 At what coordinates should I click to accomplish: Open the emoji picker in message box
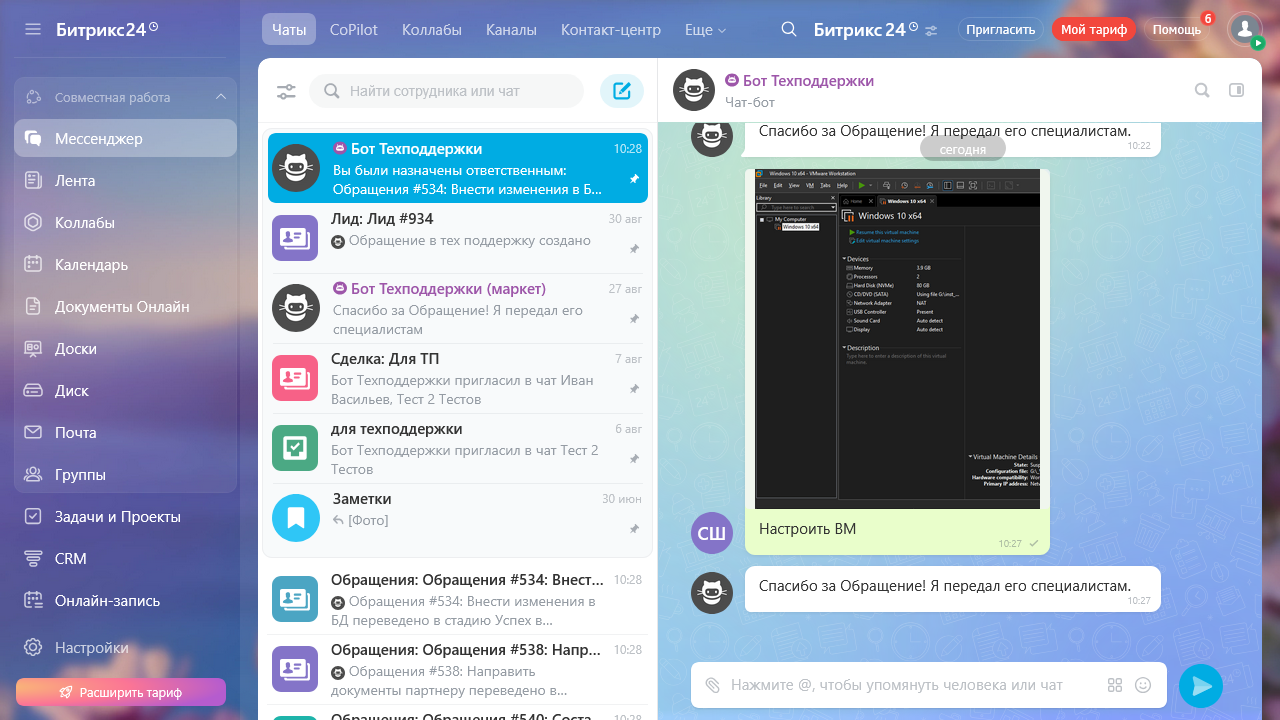click(1143, 685)
